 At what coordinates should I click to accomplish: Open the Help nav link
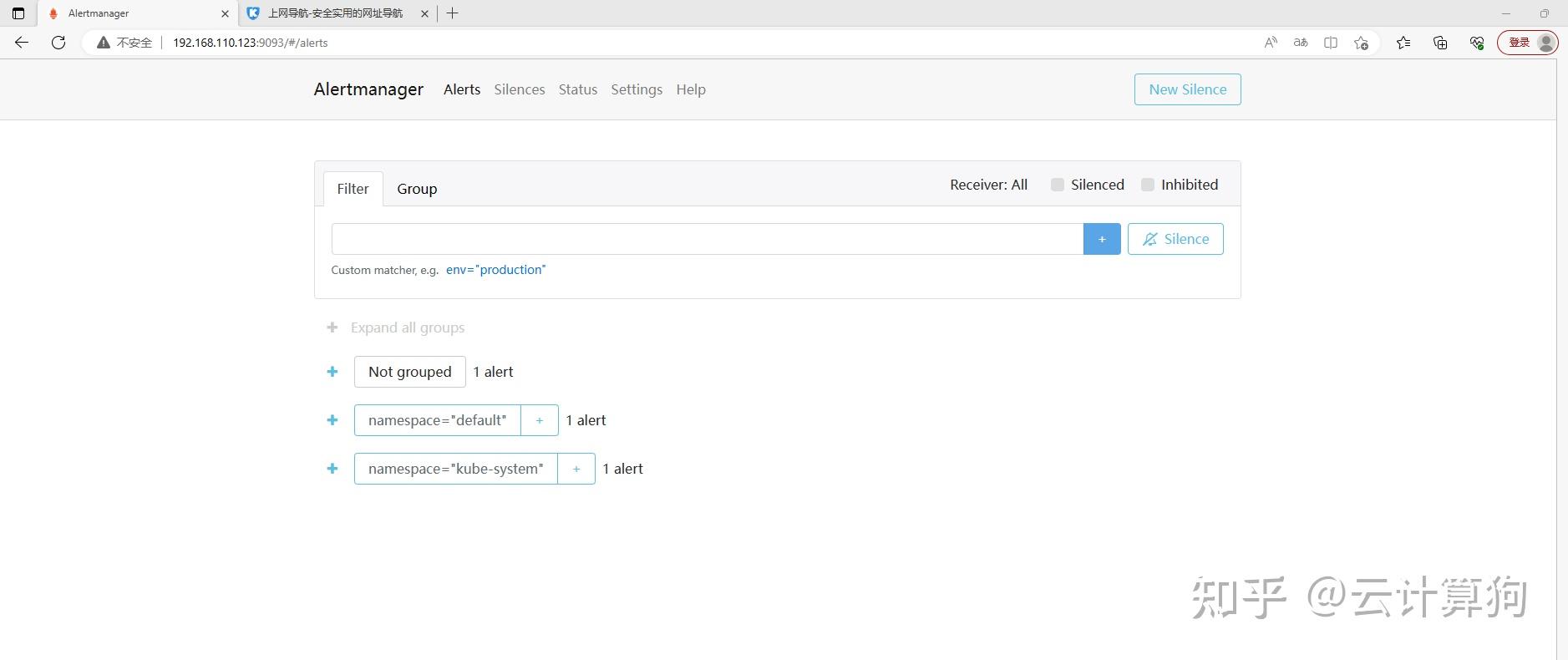point(691,89)
